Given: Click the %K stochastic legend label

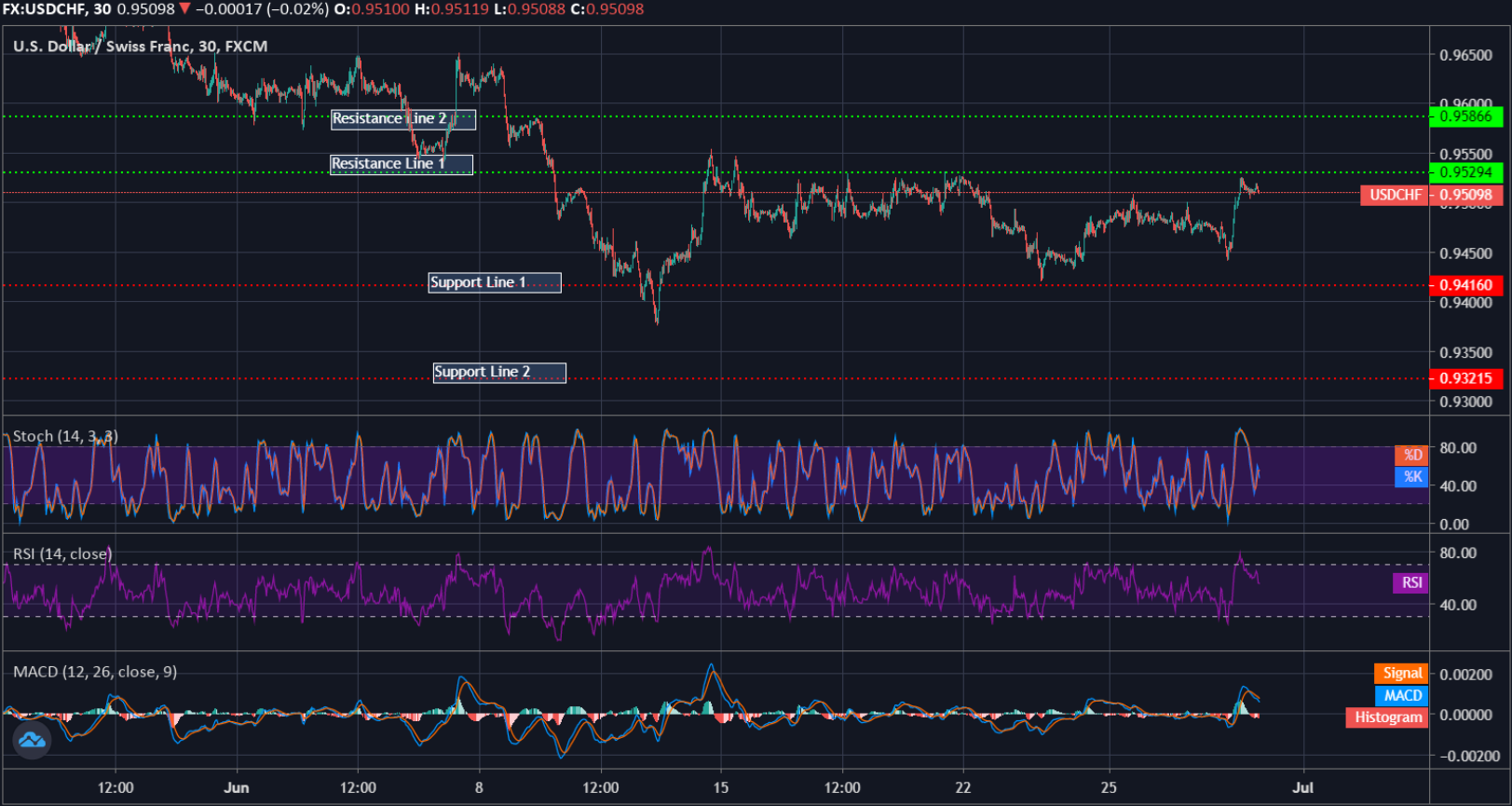Looking at the screenshot, I should coord(1411,477).
